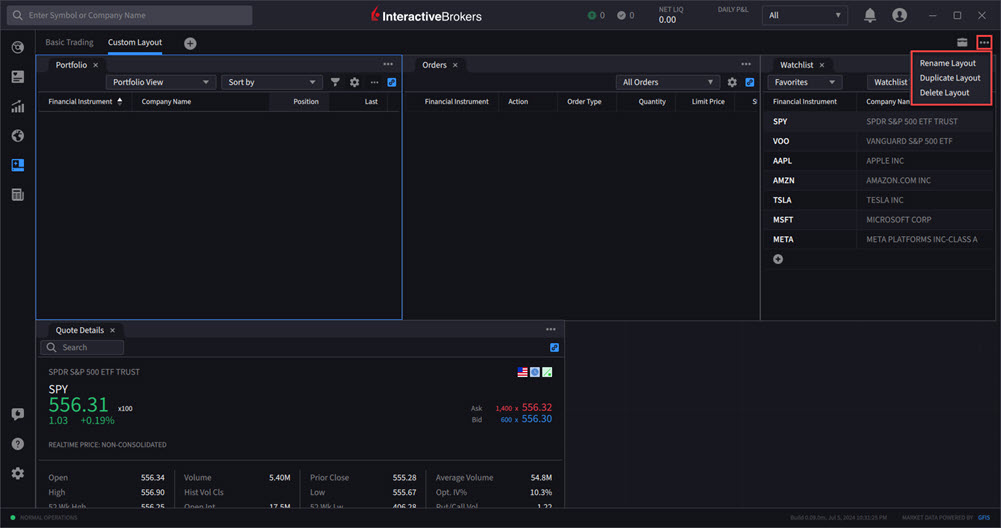Click the Limit Price column header
1001x528 pixels.
click(x=708, y=102)
